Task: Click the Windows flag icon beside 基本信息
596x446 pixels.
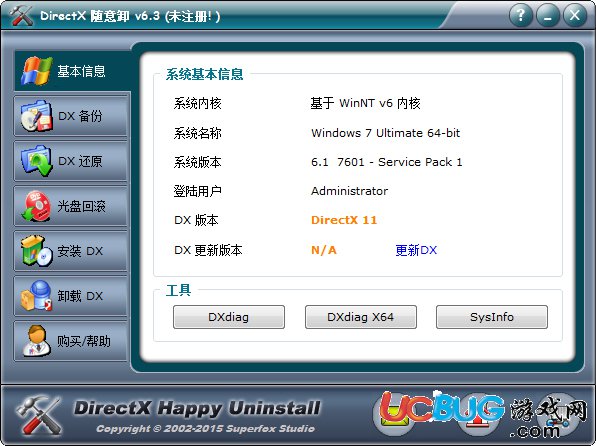Action: click(x=36, y=71)
